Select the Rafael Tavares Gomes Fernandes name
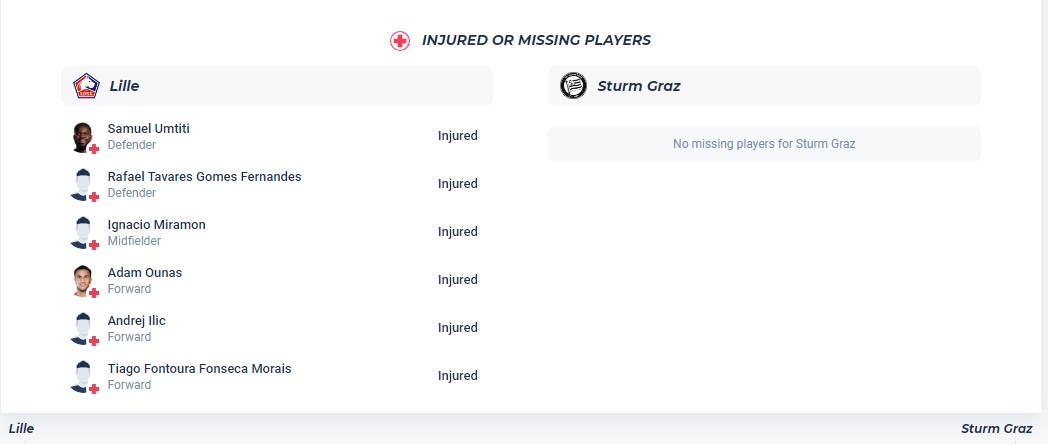 point(204,176)
